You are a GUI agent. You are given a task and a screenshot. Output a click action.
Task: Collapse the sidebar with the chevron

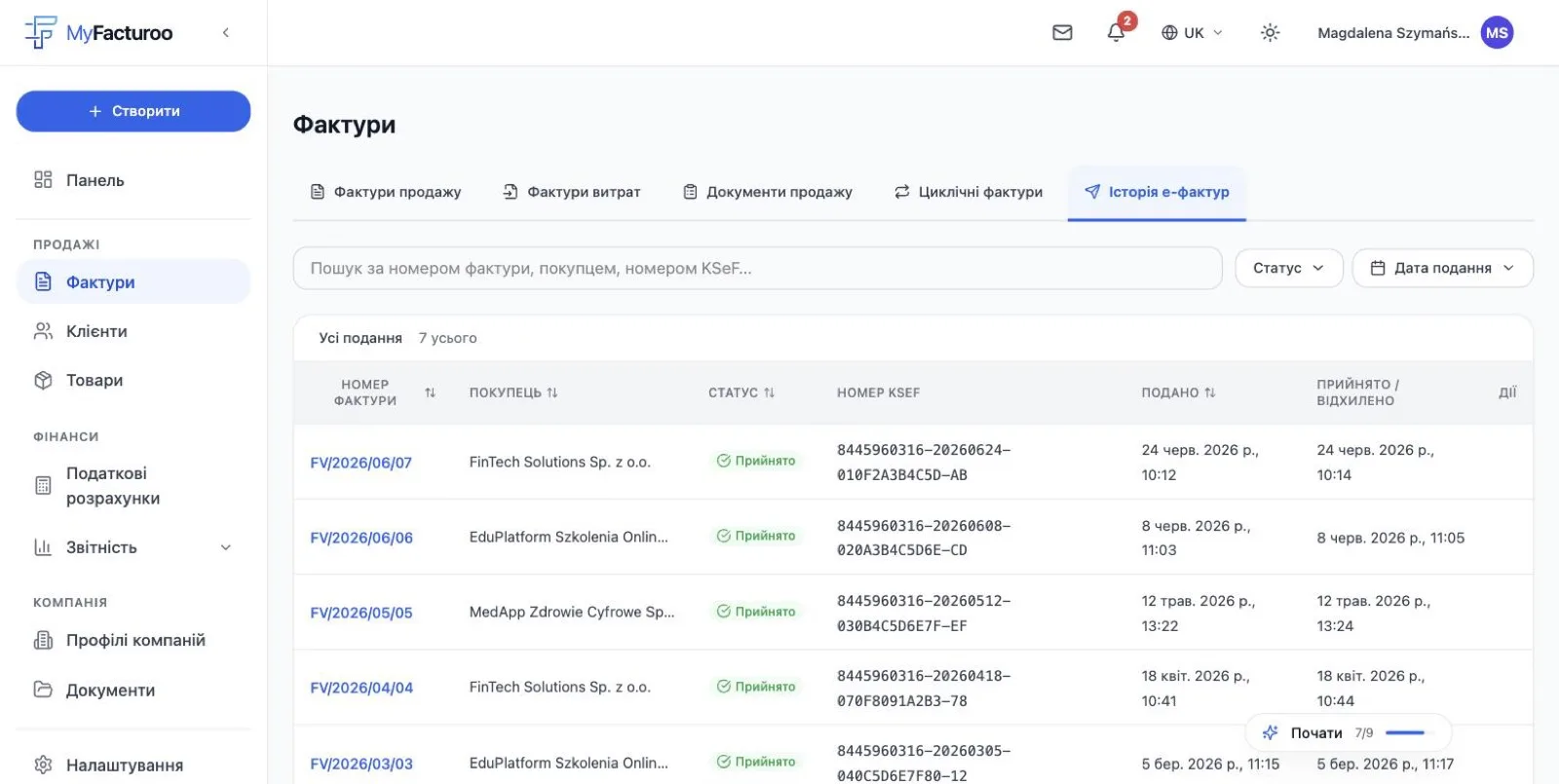coord(226,32)
